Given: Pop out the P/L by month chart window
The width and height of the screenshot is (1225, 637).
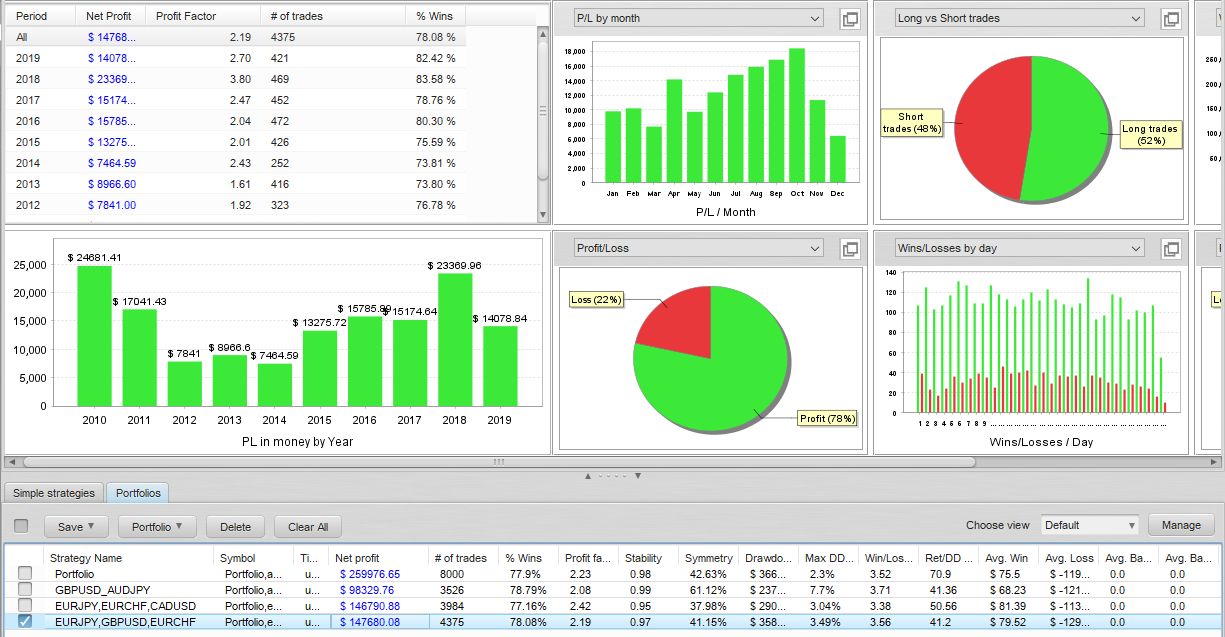Looking at the screenshot, I should tap(850, 19).
